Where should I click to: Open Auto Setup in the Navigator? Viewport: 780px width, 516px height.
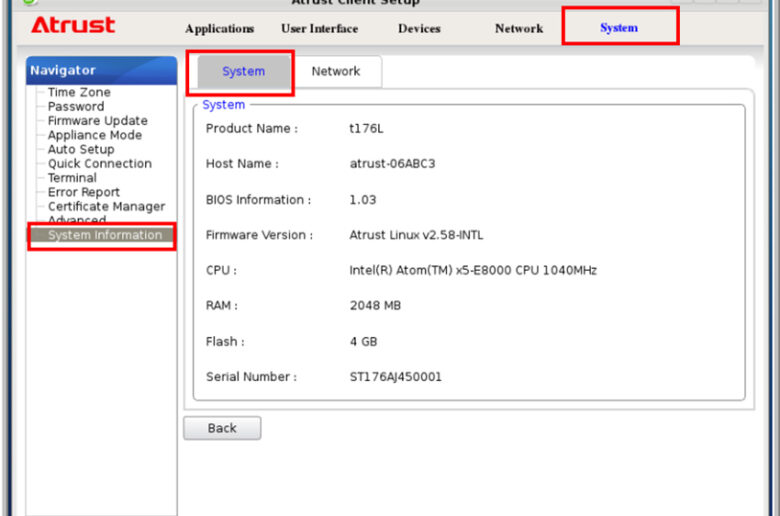[81, 149]
